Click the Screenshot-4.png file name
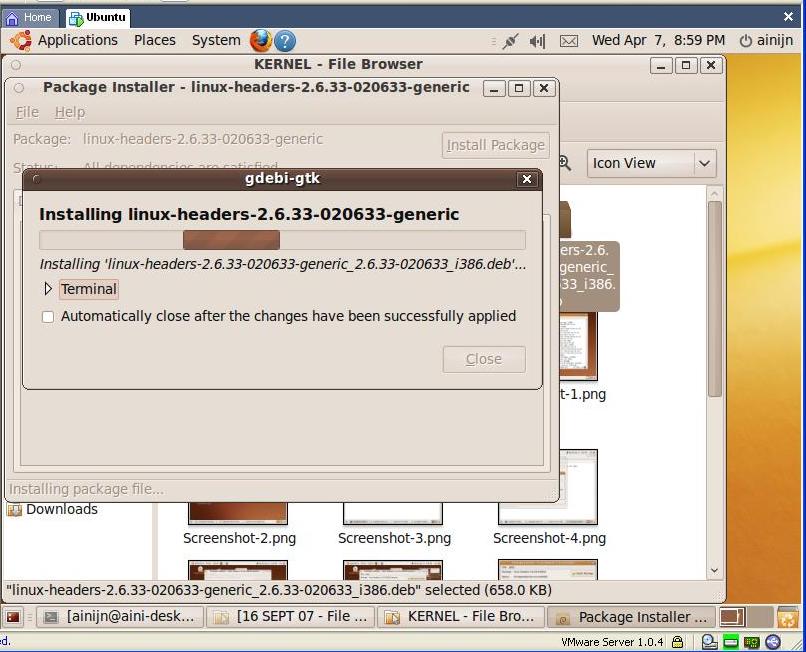Viewport: 806px width, 652px height. coord(549,538)
